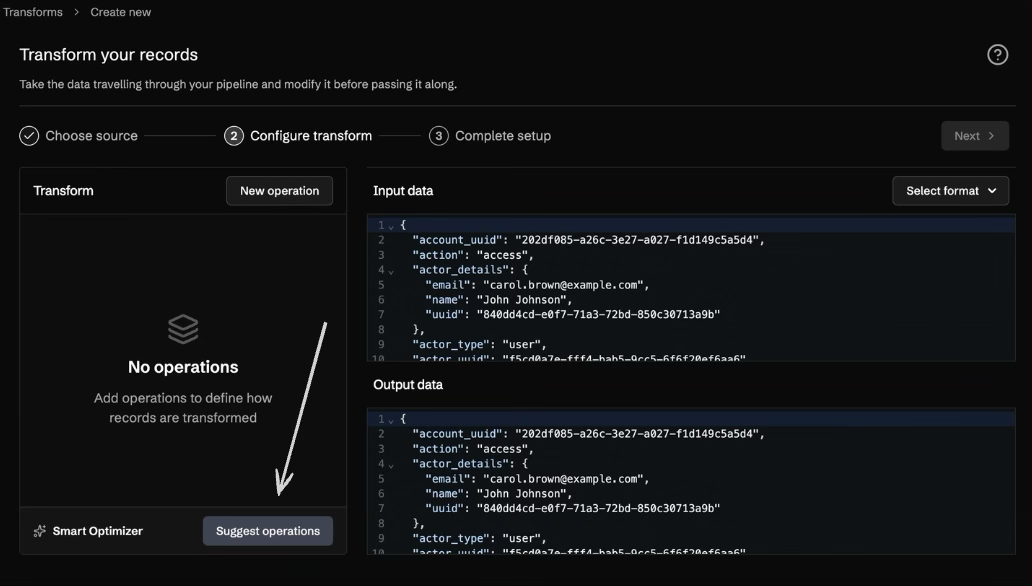The height and width of the screenshot is (586, 1032).
Task: Open the help icon at top right
Action: [997, 55]
